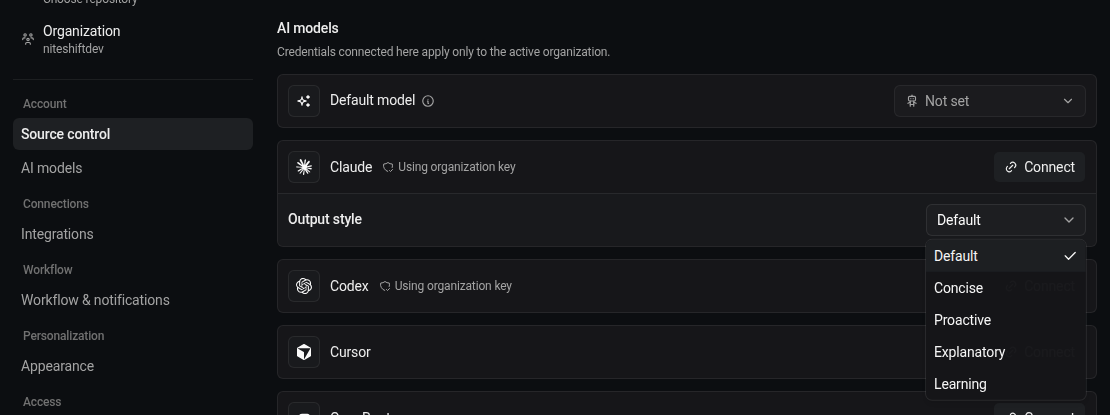Select the checked Default output style option
Image resolution: width=1110 pixels, height=415 pixels.
(x=1005, y=256)
